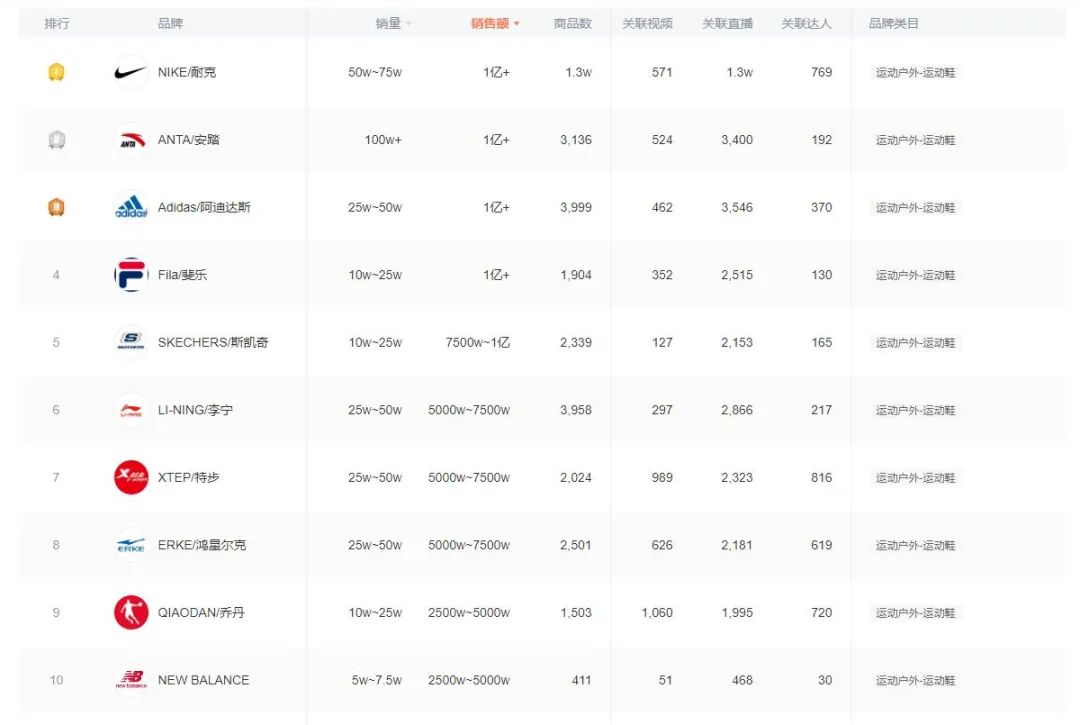This screenshot has width=1080, height=725.
Task: Select the LI-NING brand logo
Action: (x=129, y=409)
